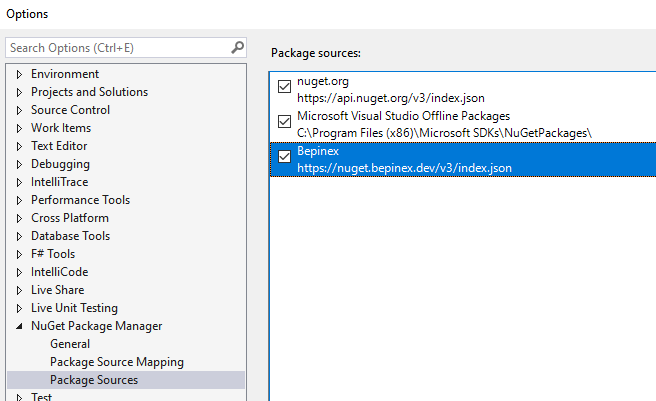Open Performance Tools options
The height and width of the screenshot is (401, 656).
pyautogui.click(x=80, y=200)
